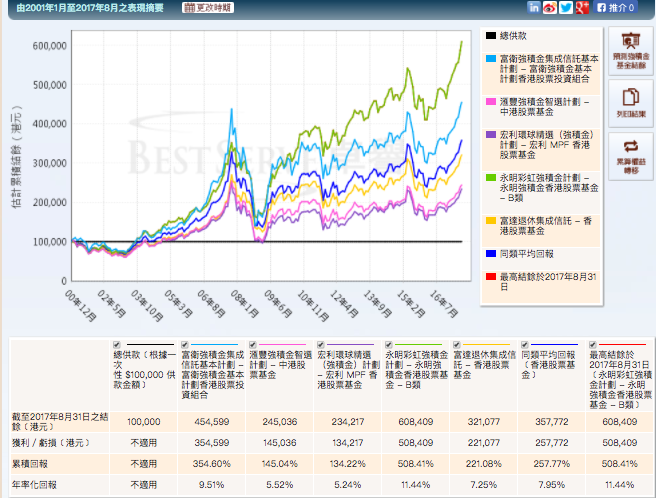656x498 pixels.
Task: Click 08年1月 x-axis label
Action: point(244,303)
